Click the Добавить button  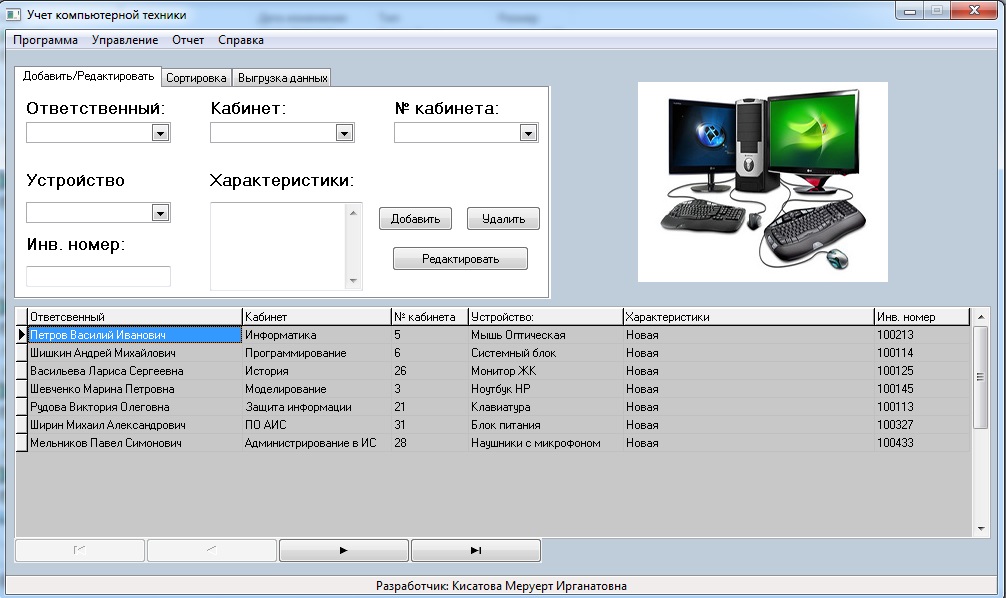(415, 219)
